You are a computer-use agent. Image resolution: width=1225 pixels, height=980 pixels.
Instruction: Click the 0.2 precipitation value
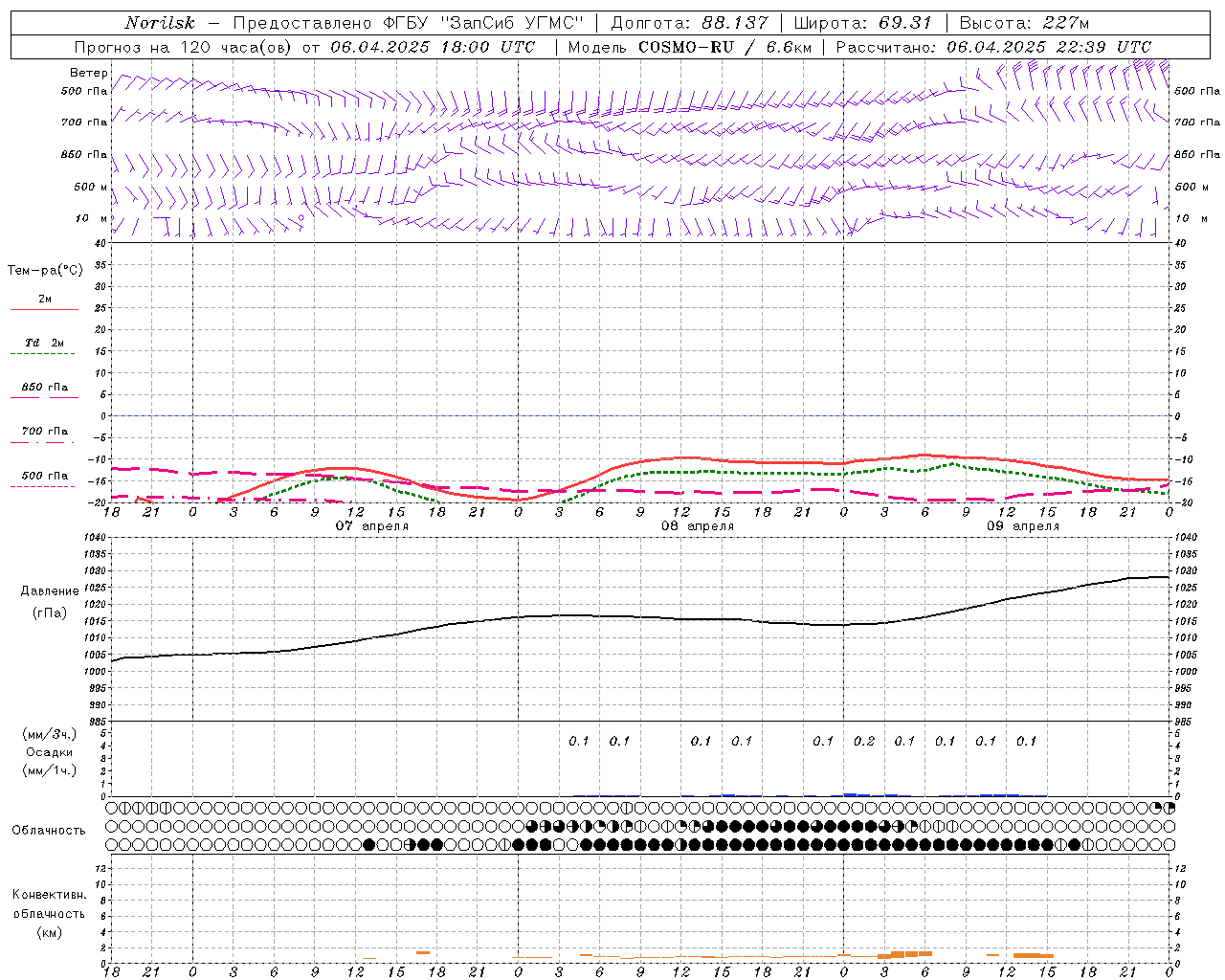864,741
